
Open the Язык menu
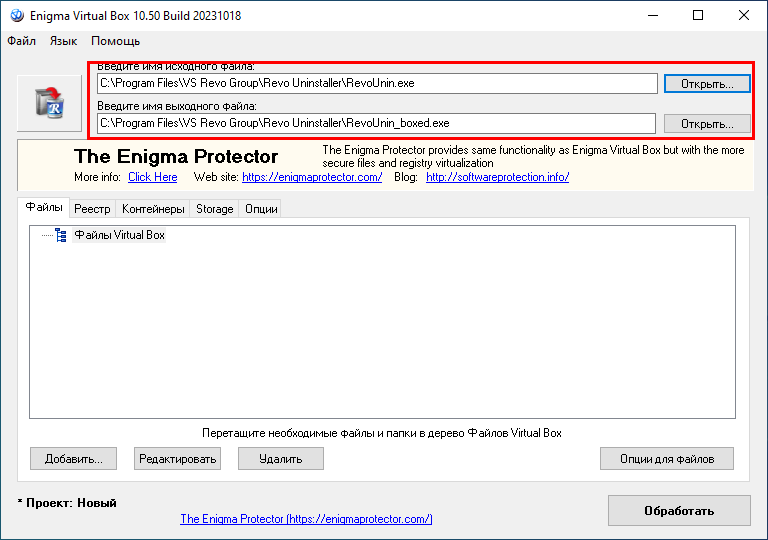[63, 41]
